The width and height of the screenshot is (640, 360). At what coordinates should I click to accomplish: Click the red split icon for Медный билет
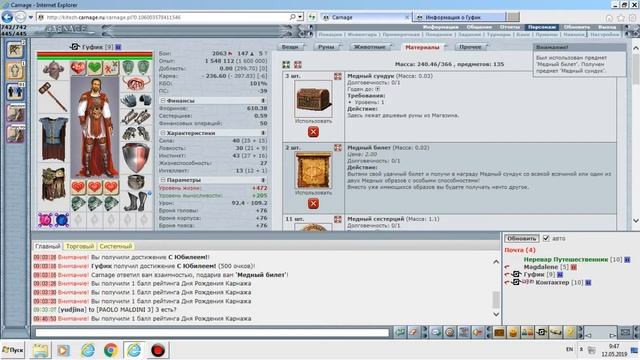point(338,148)
